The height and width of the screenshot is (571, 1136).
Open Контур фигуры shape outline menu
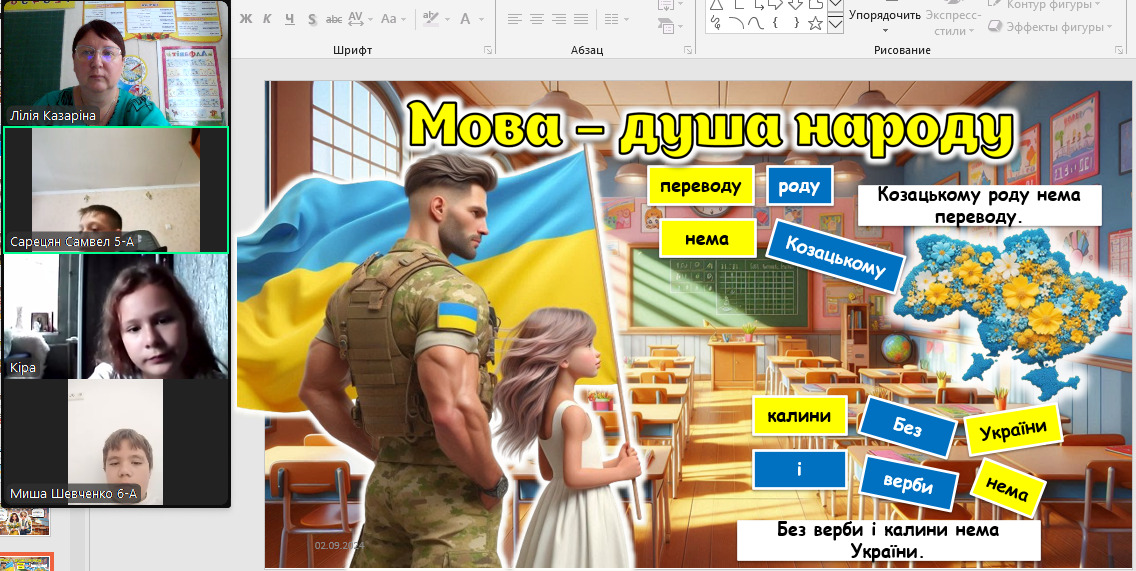(x=1052, y=5)
